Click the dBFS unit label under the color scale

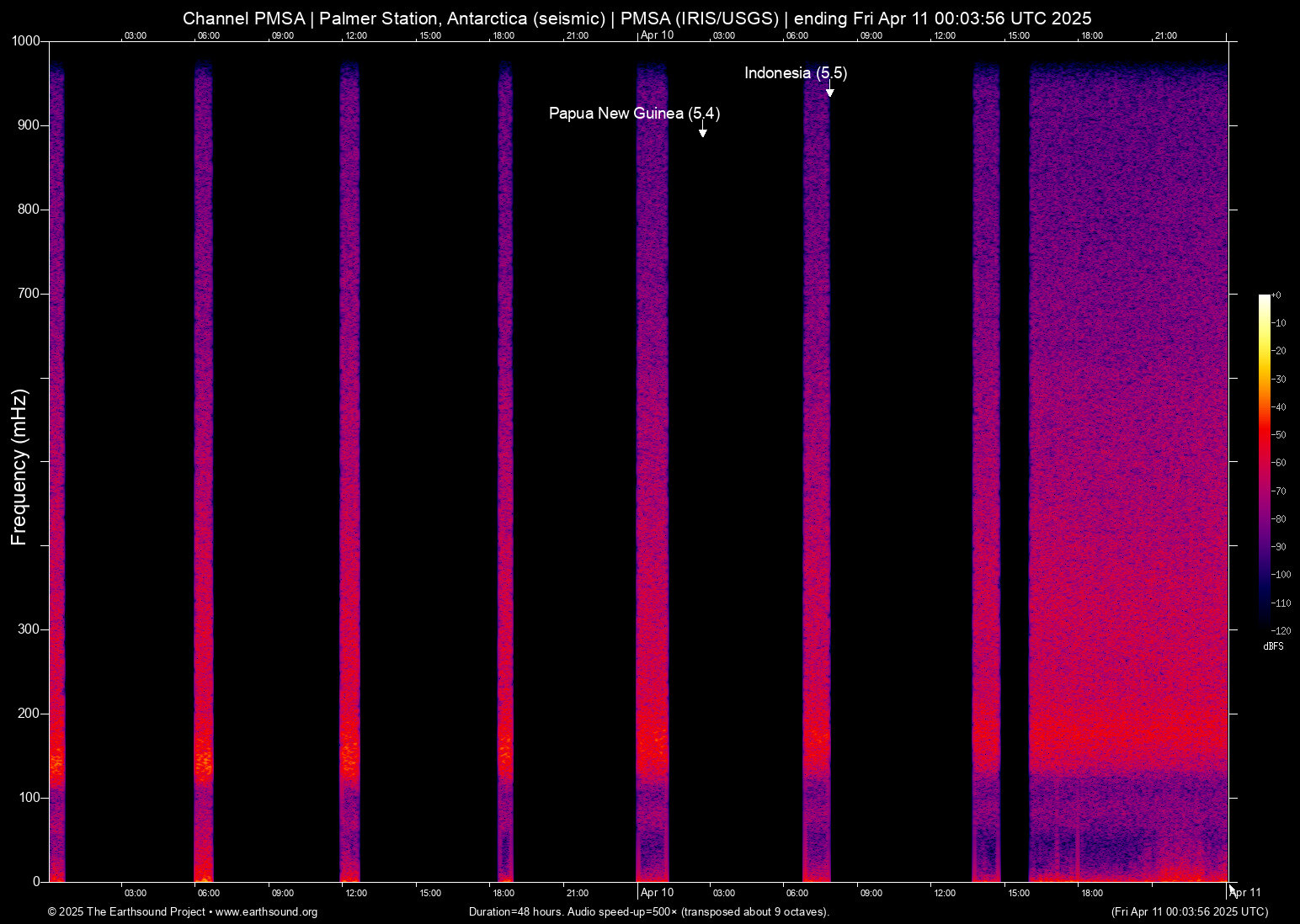(1273, 646)
